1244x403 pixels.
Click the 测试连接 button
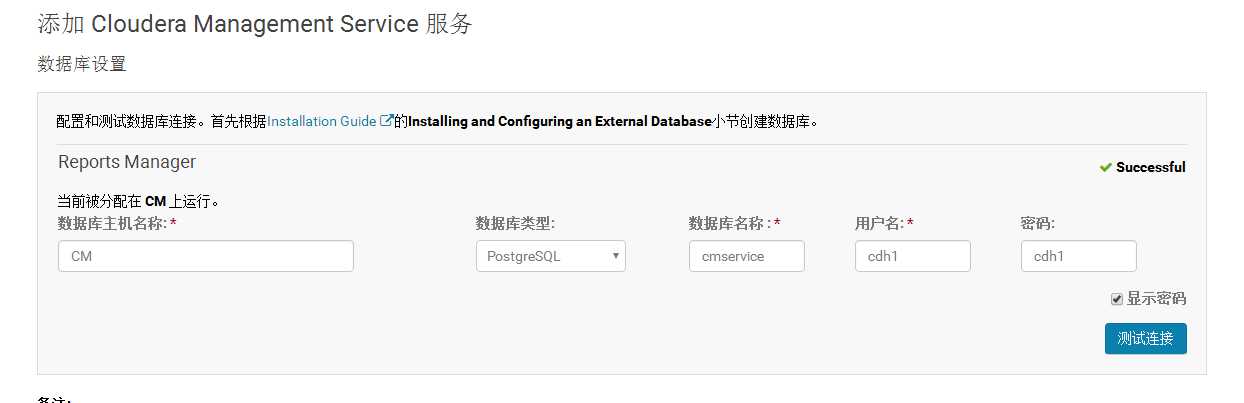pos(1146,338)
